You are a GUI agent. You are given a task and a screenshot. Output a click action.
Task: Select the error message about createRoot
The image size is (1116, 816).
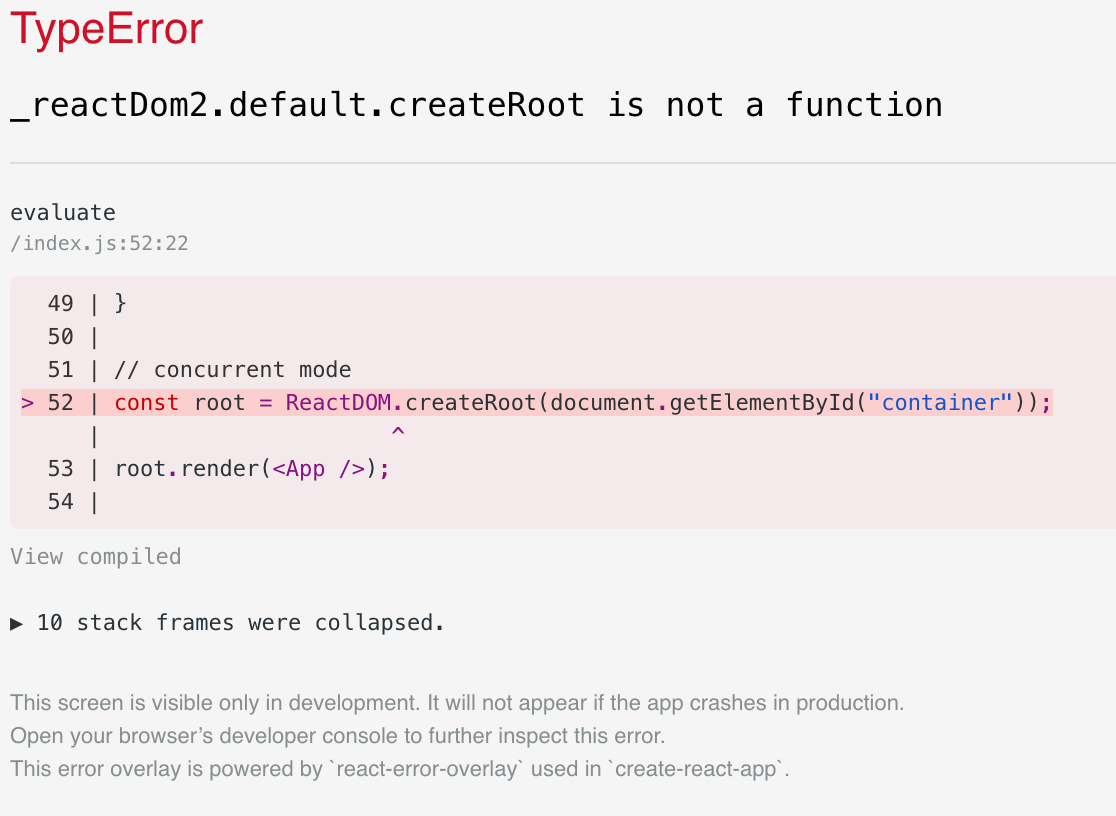tap(475, 104)
